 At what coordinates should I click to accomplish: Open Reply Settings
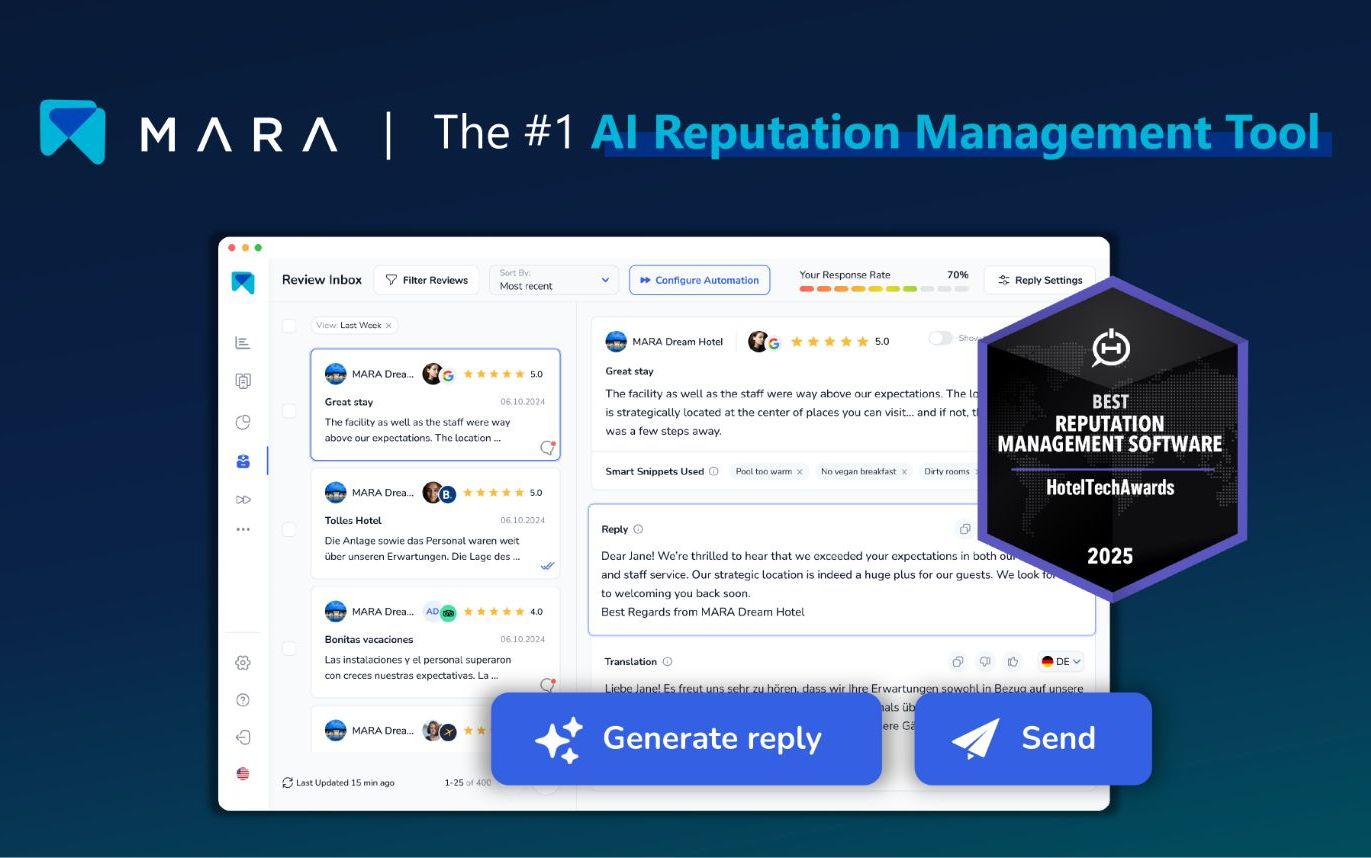click(1040, 280)
